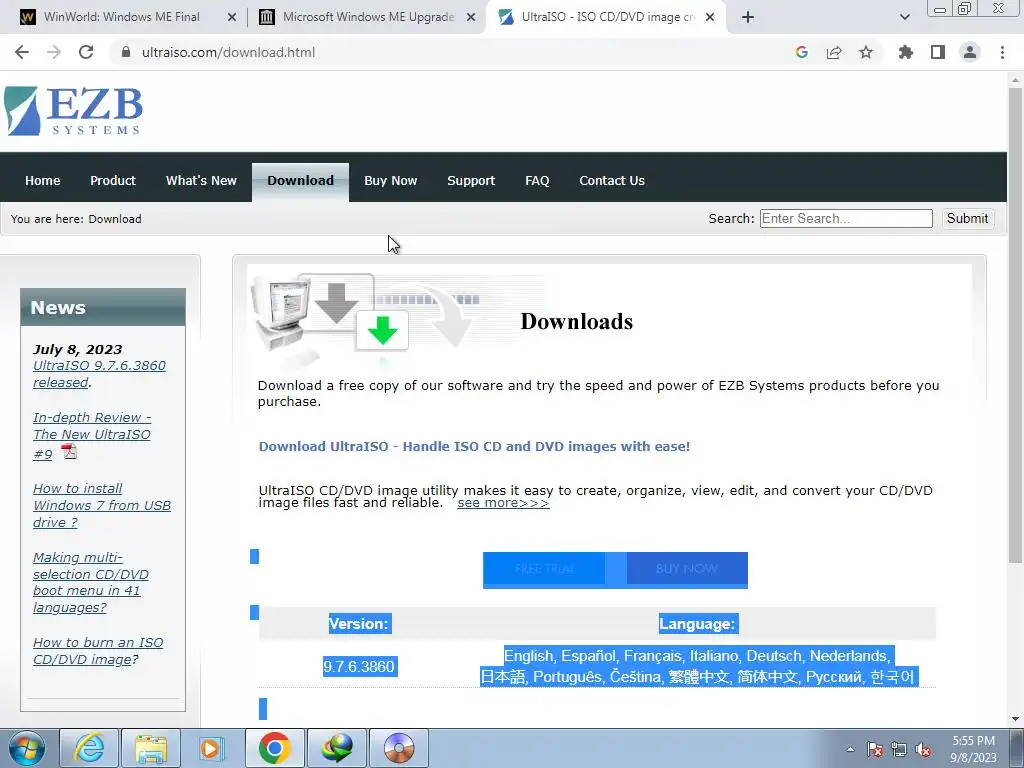Screen dimensions: 1024x768
Task: Click the version number 9.7.6.3860
Action: coord(359,667)
